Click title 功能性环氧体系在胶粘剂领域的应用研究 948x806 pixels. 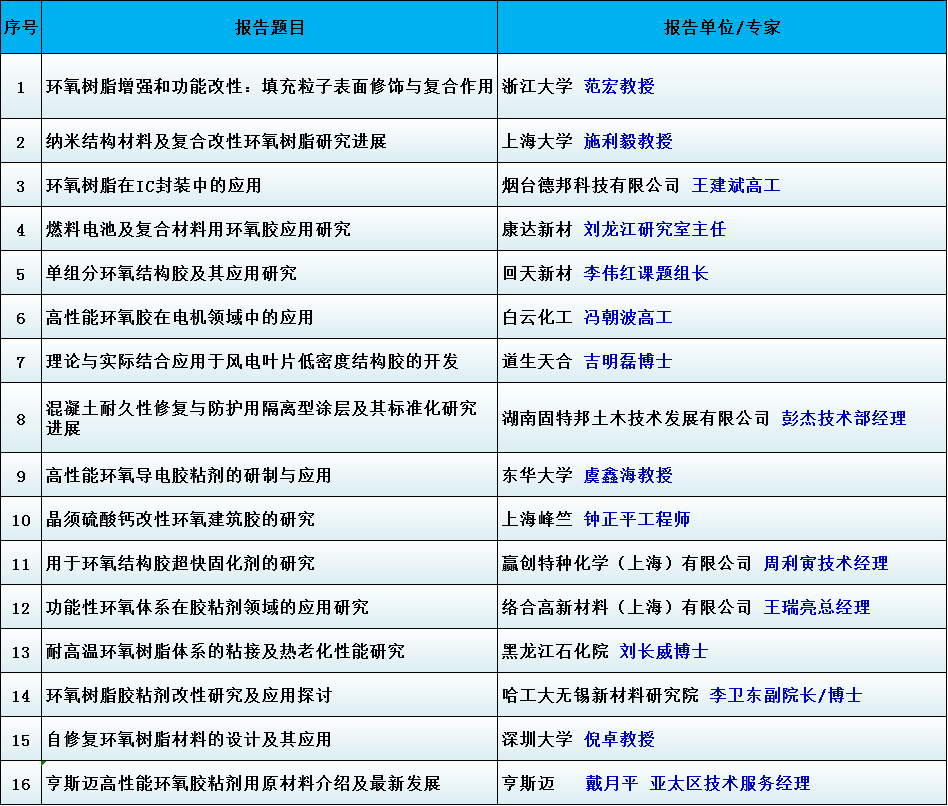click(x=207, y=608)
